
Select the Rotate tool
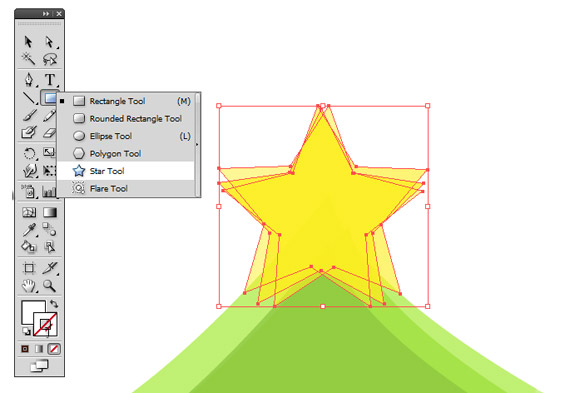[29, 153]
